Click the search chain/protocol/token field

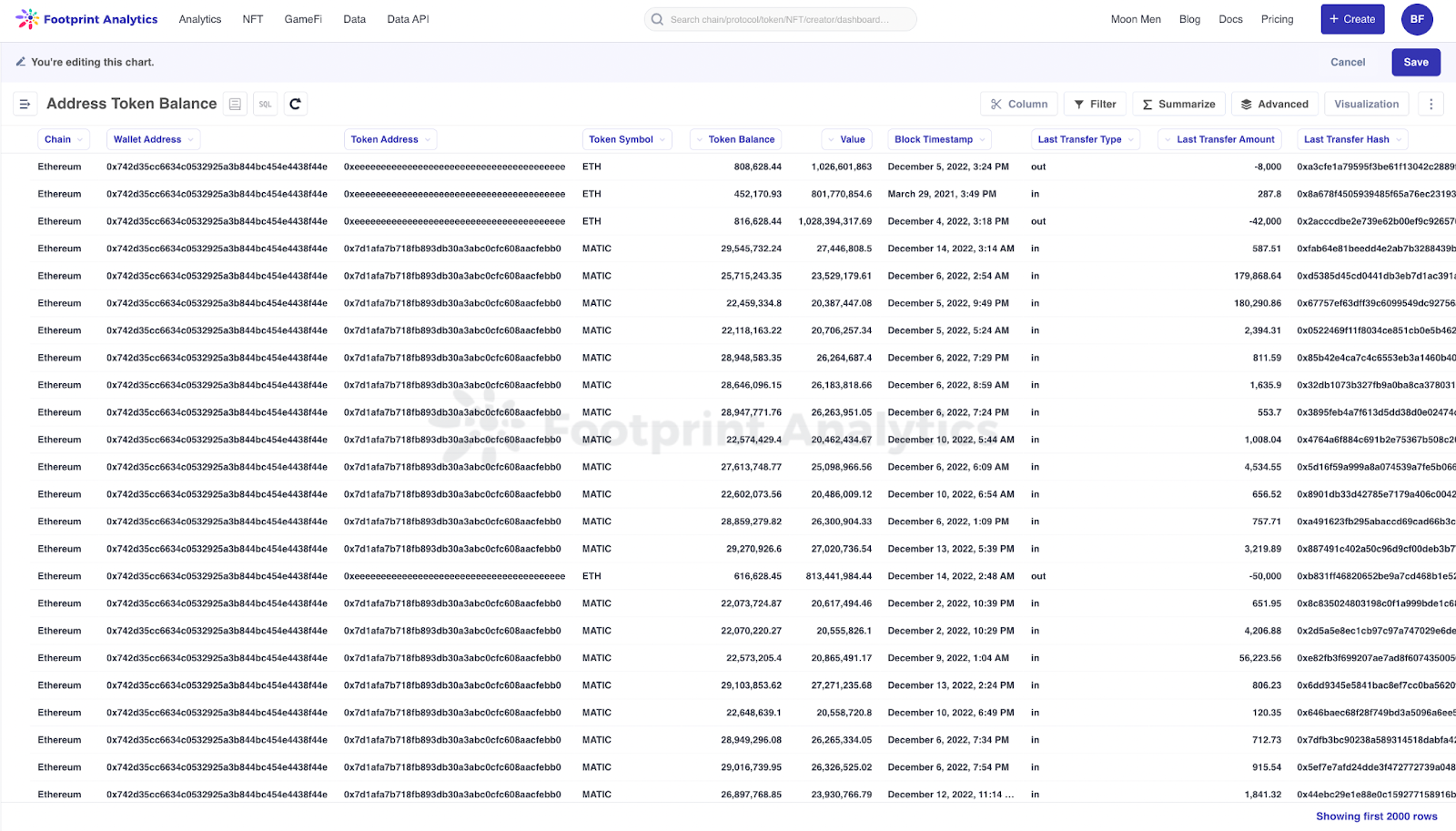click(x=780, y=19)
